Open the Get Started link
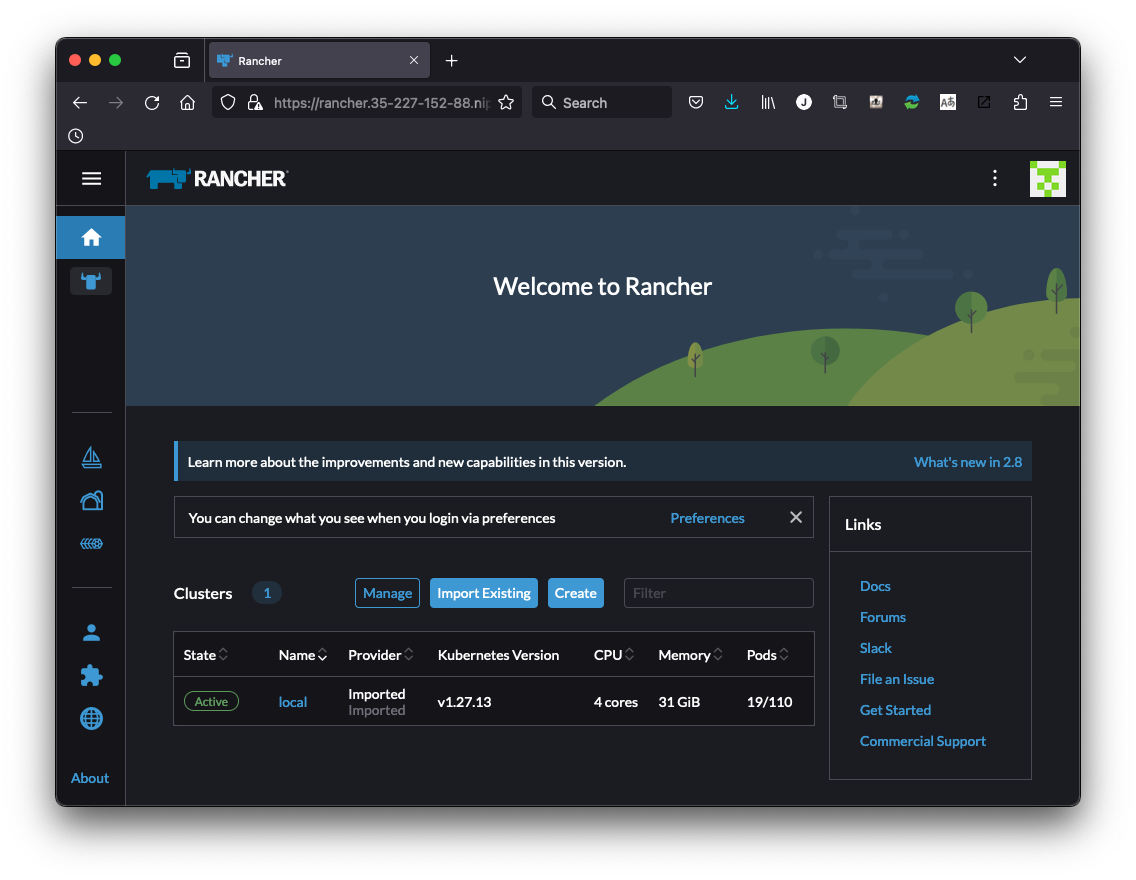 click(895, 711)
